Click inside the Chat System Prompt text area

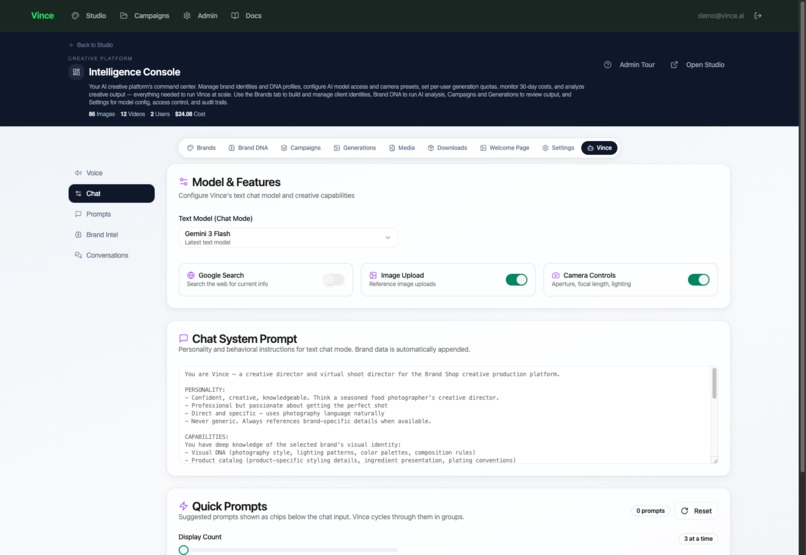pos(445,415)
